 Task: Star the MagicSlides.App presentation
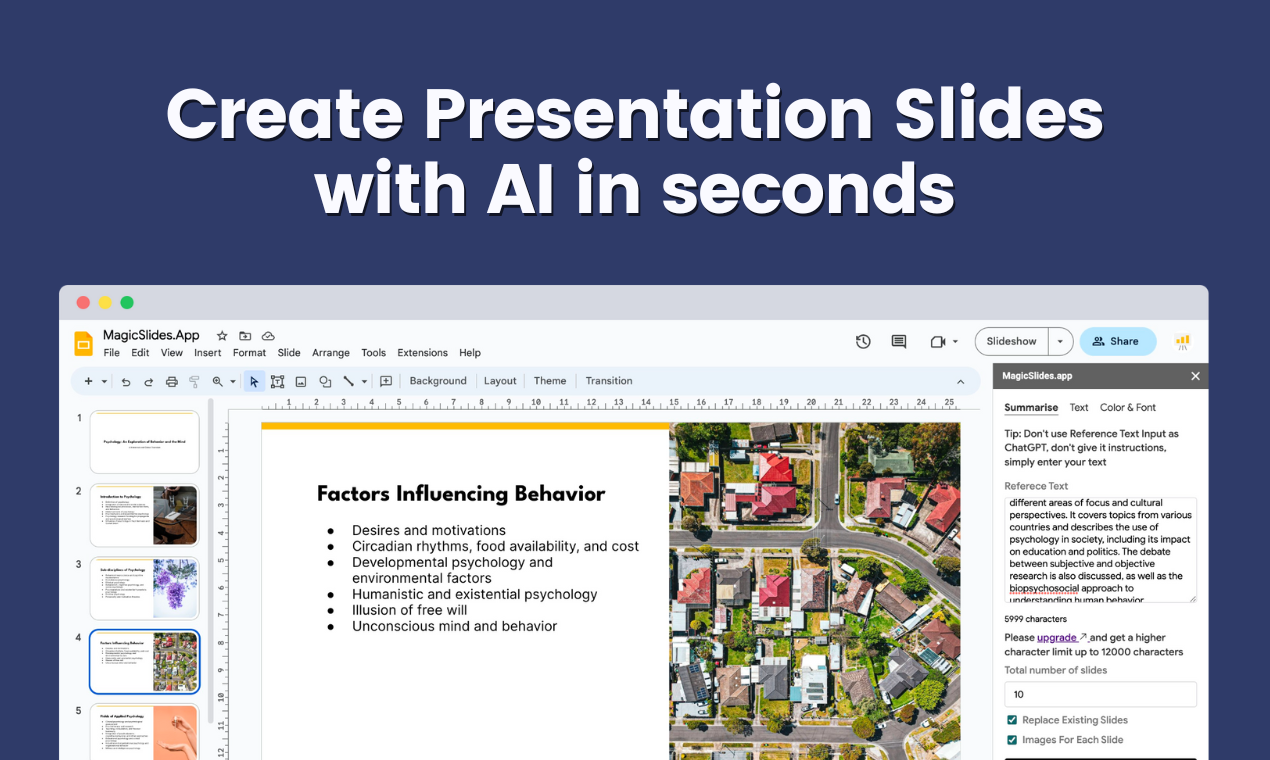[221, 336]
